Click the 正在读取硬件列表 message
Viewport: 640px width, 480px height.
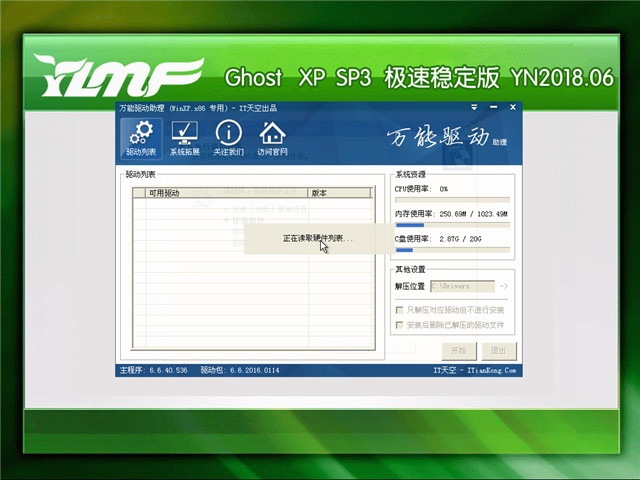tap(318, 238)
